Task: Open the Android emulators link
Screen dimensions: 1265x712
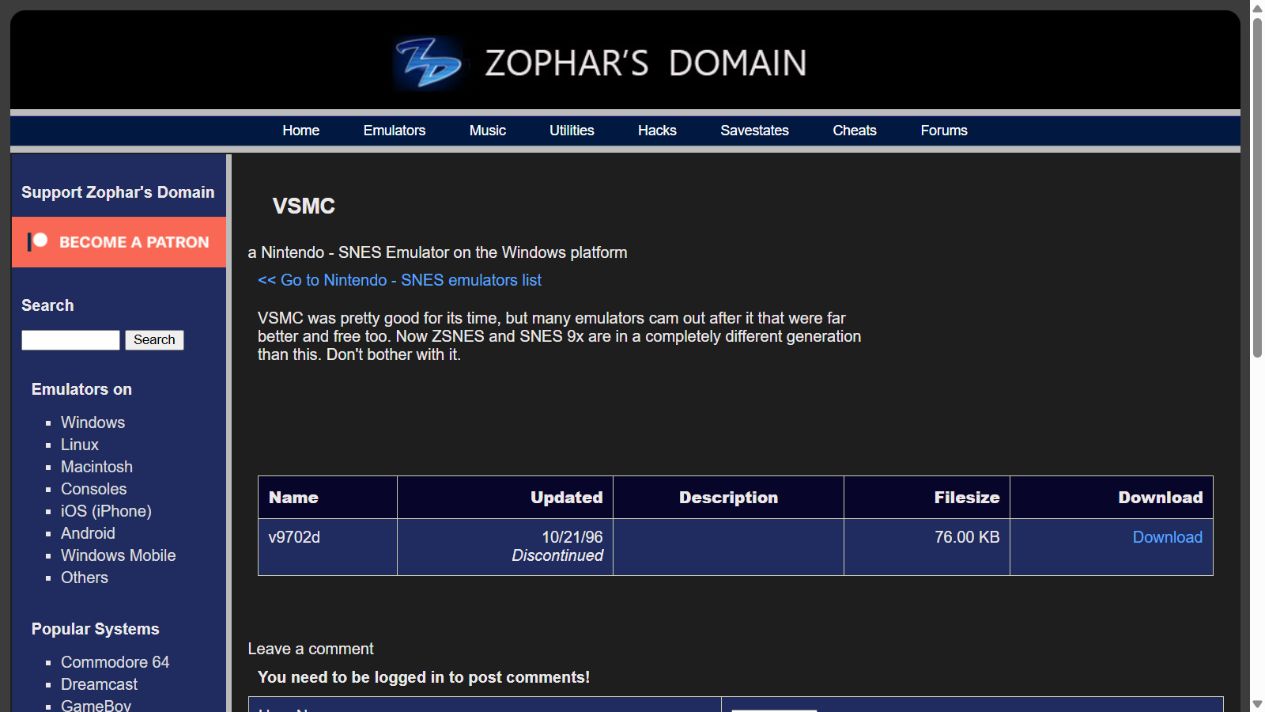Action: [88, 533]
